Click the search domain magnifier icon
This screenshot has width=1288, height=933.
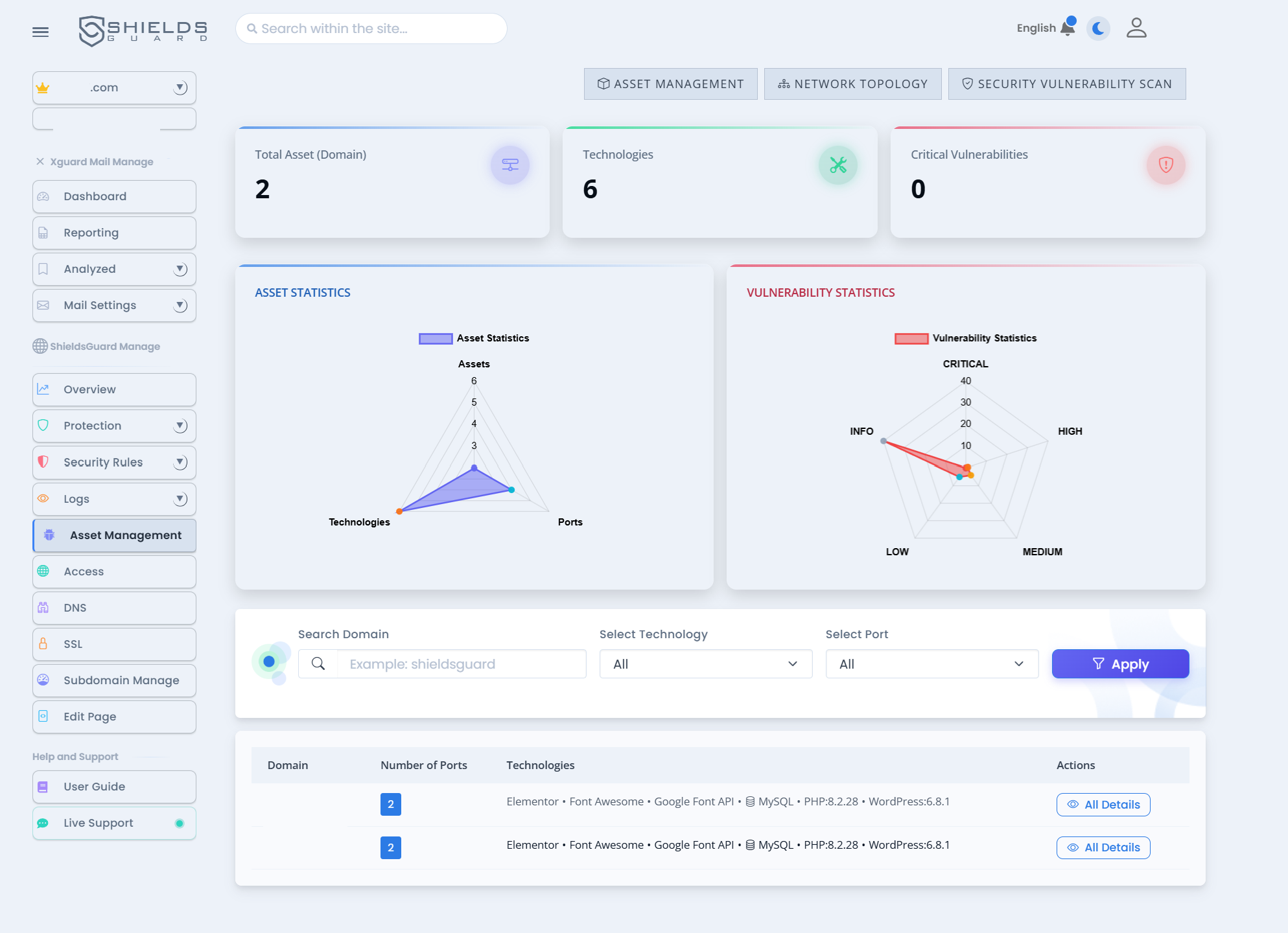point(318,663)
